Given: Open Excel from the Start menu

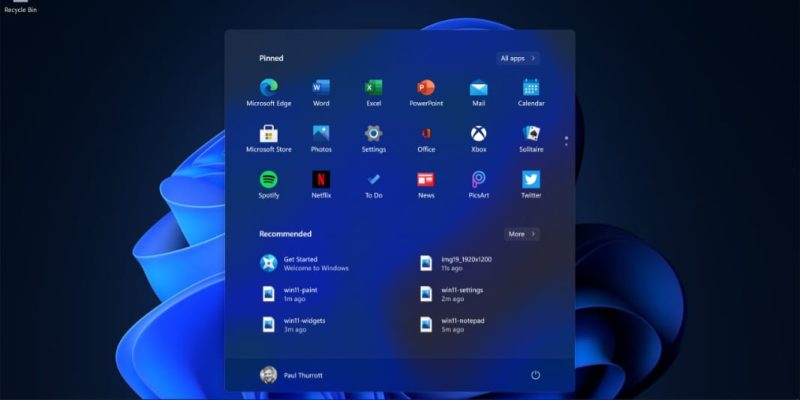Looking at the screenshot, I should pos(374,88).
